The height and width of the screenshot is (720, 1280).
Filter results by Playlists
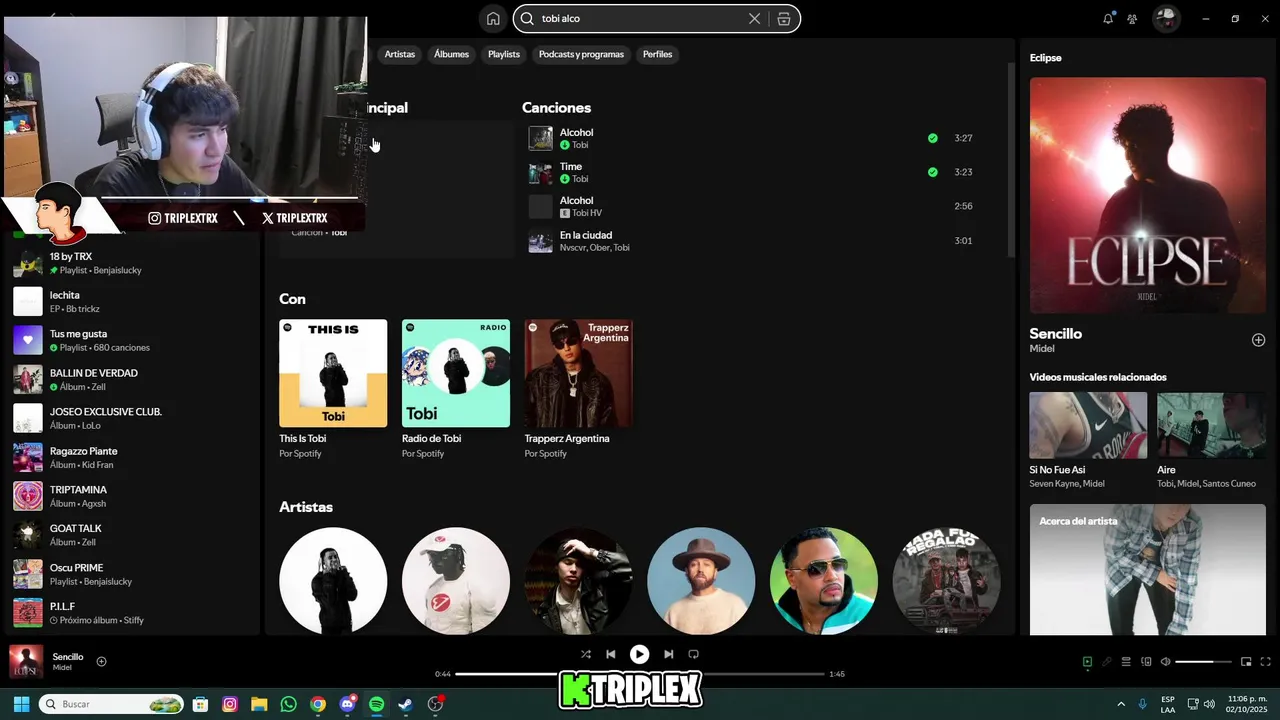[504, 54]
